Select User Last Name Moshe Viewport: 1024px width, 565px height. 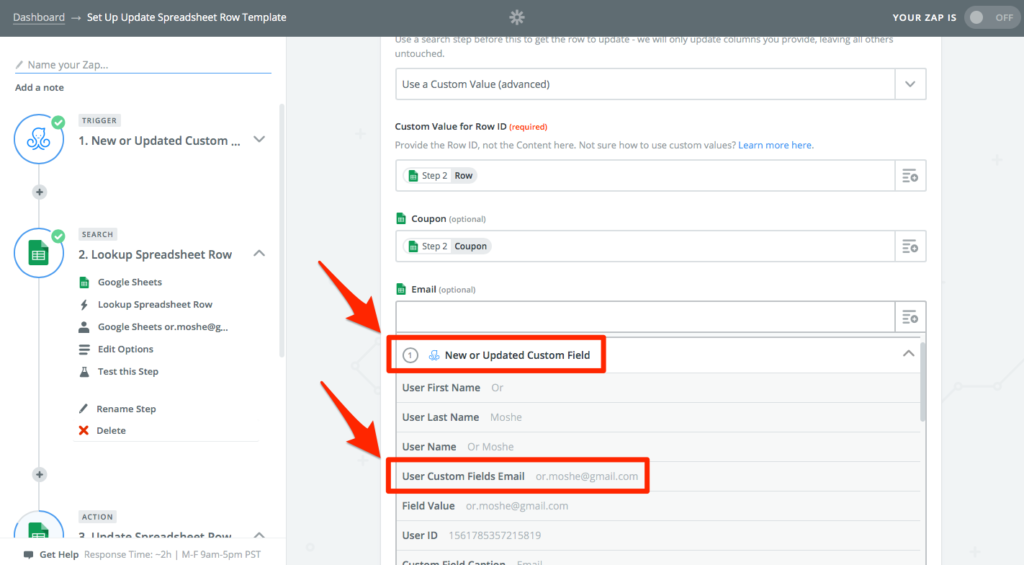[658, 417]
